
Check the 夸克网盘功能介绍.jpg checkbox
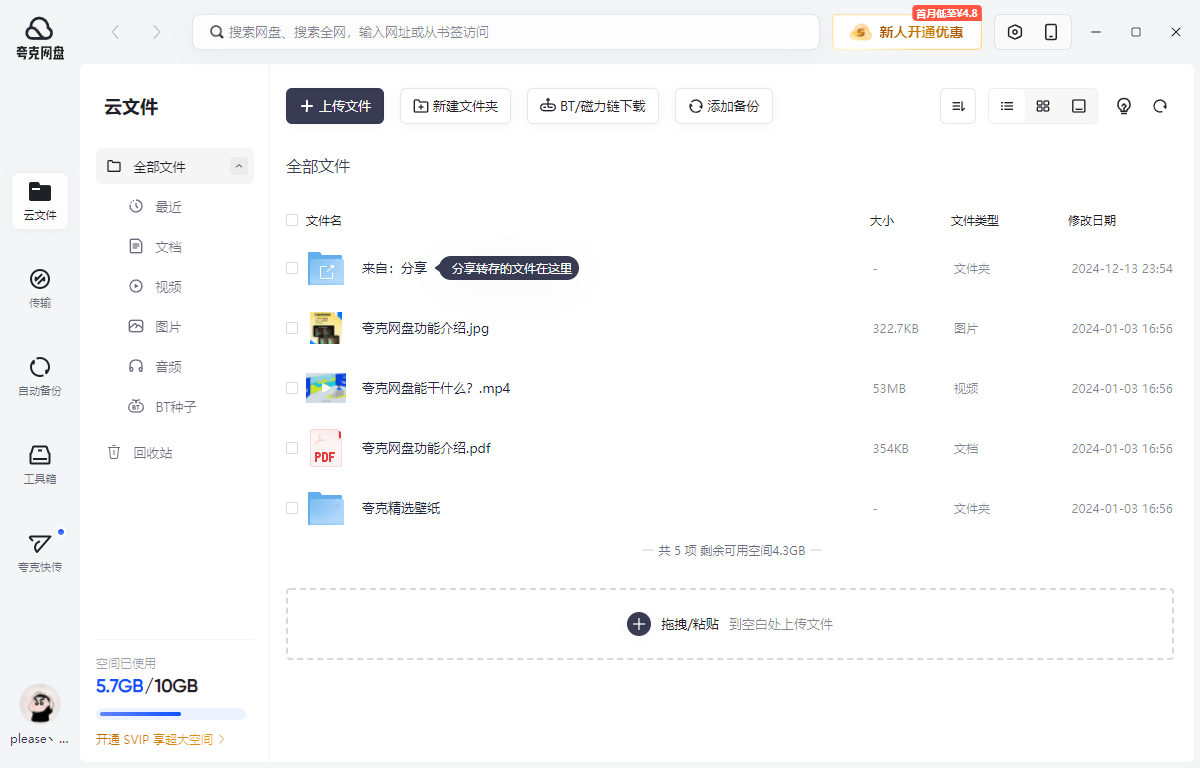[292, 328]
